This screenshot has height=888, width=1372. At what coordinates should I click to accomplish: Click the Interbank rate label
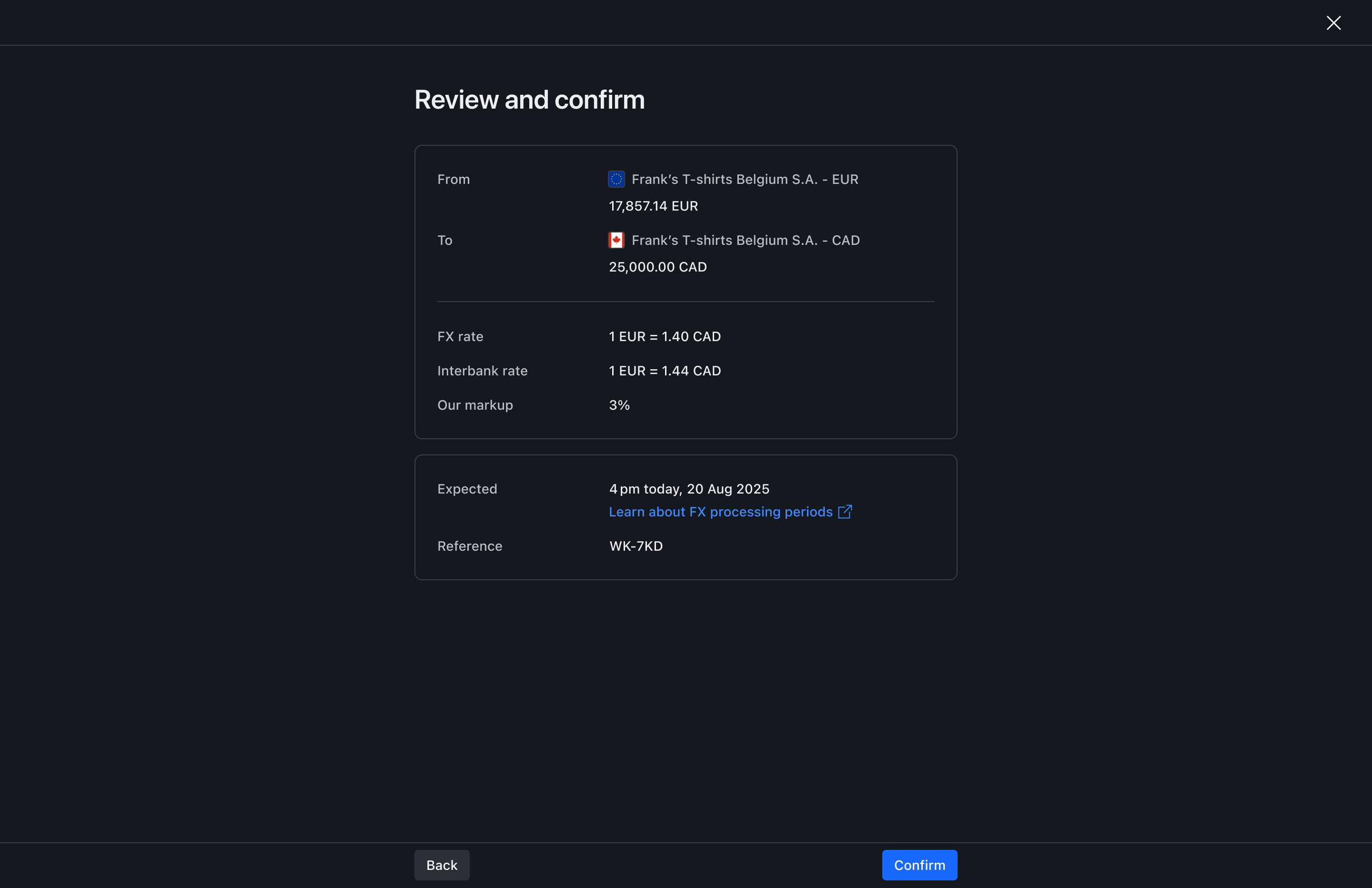click(482, 371)
